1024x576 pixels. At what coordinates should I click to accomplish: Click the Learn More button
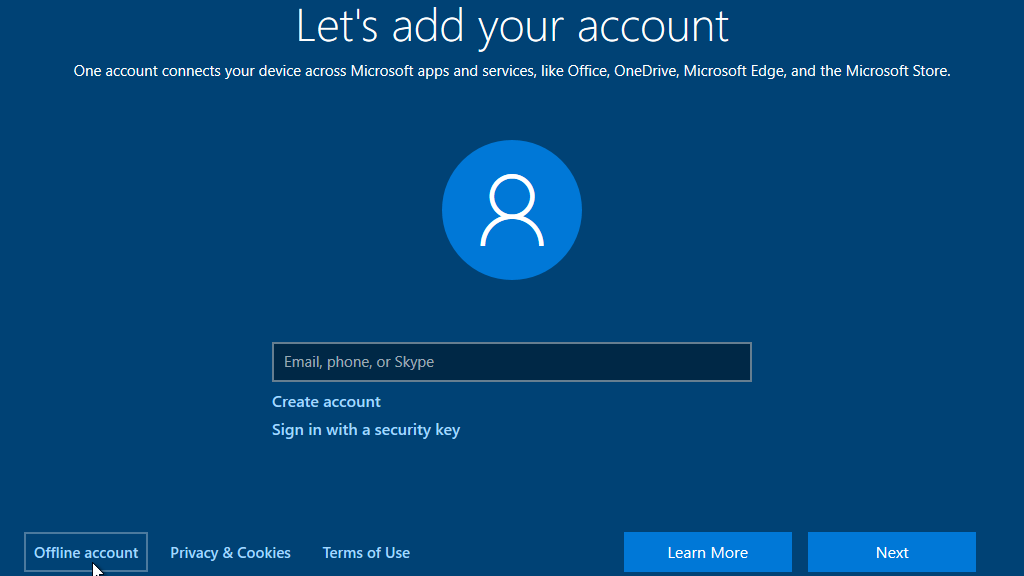click(x=708, y=552)
